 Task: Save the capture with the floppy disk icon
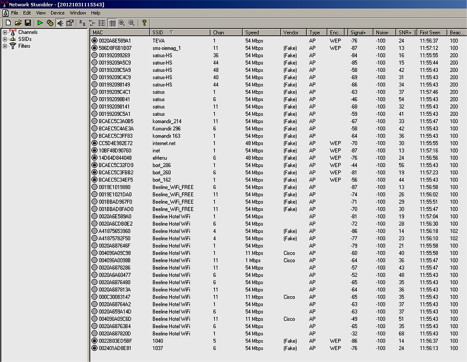coord(28,23)
